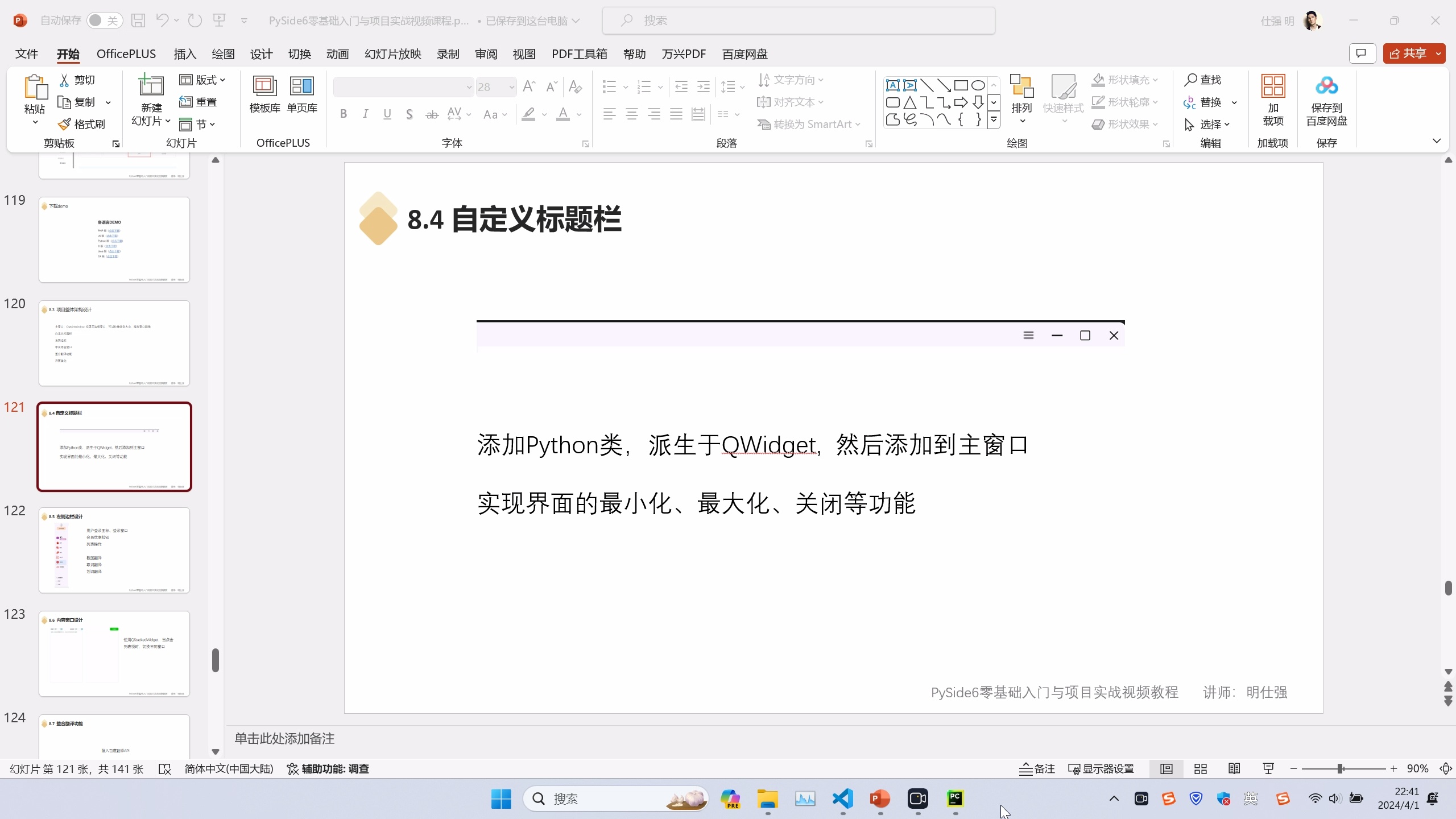1456x819 pixels.
Task: Click the Format Painter (格式刷) icon
Action: [x=65, y=124]
